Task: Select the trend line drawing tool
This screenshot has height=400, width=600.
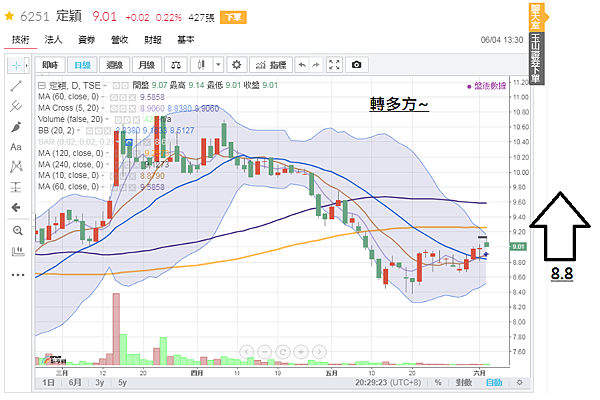Action: [16, 86]
